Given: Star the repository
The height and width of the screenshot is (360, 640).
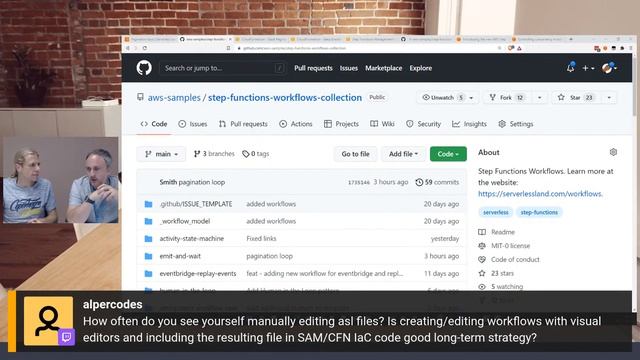Looking at the screenshot, I should tap(576, 98).
